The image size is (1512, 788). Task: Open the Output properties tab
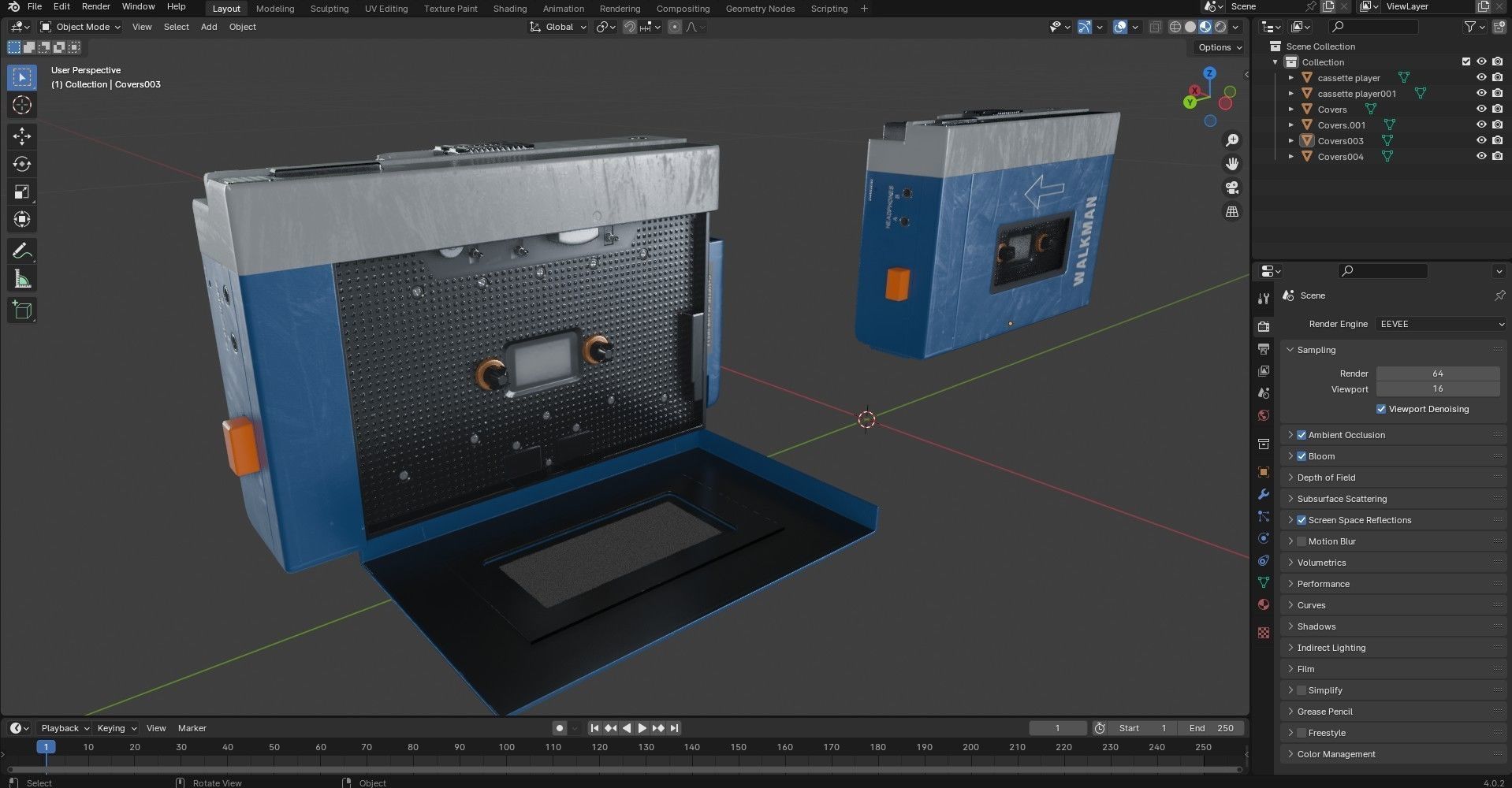click(1264, 348)
